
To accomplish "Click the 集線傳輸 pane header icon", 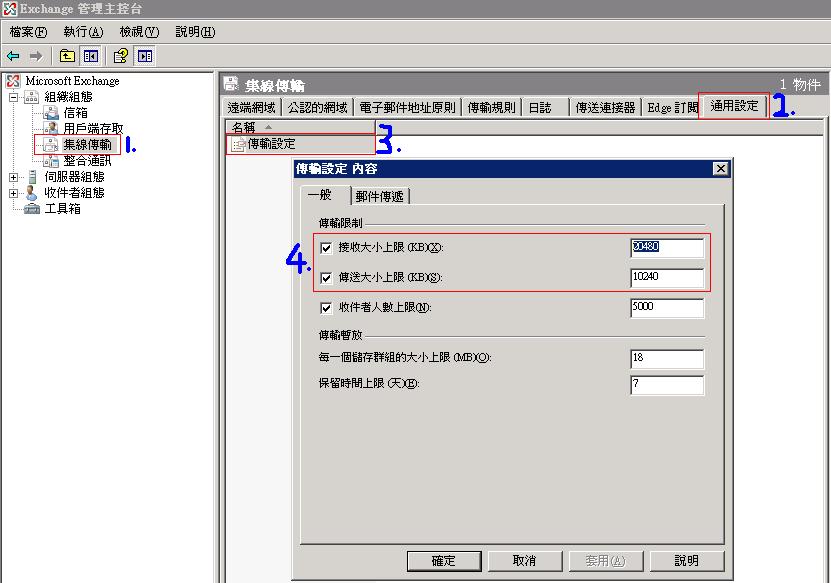I will coord(231,83).
